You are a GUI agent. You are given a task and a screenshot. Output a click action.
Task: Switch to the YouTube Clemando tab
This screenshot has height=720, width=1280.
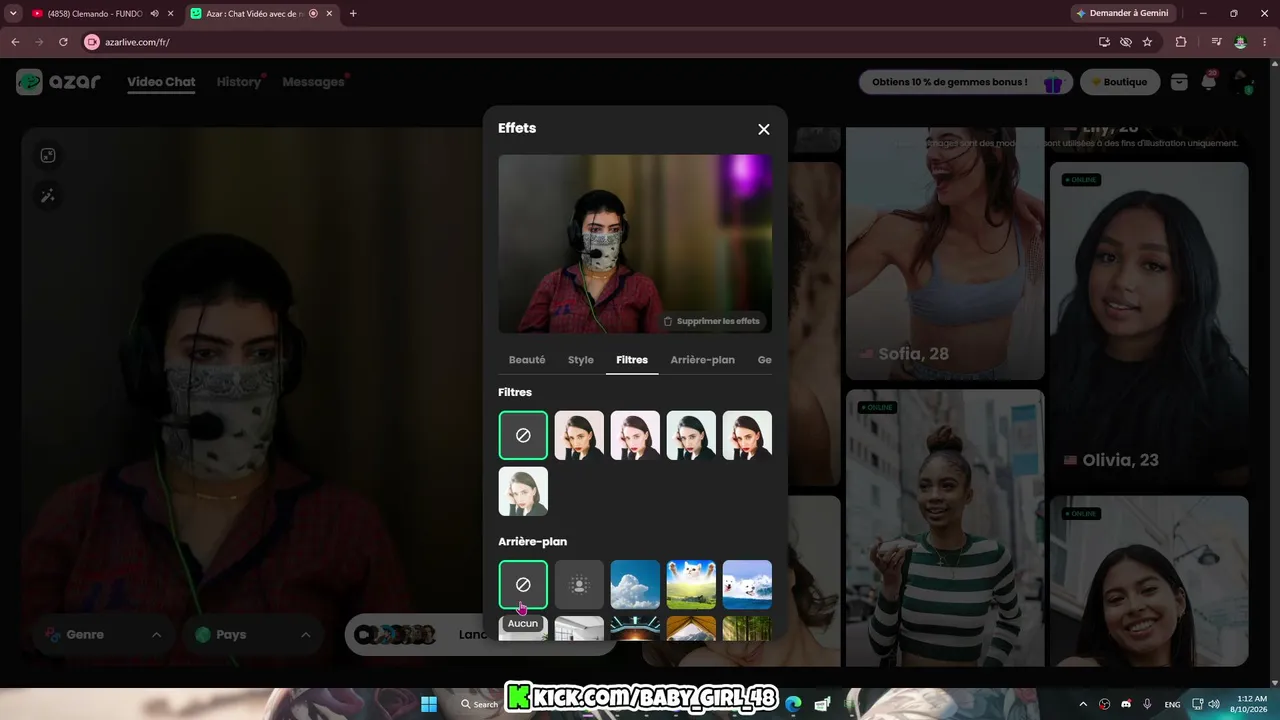95,14
